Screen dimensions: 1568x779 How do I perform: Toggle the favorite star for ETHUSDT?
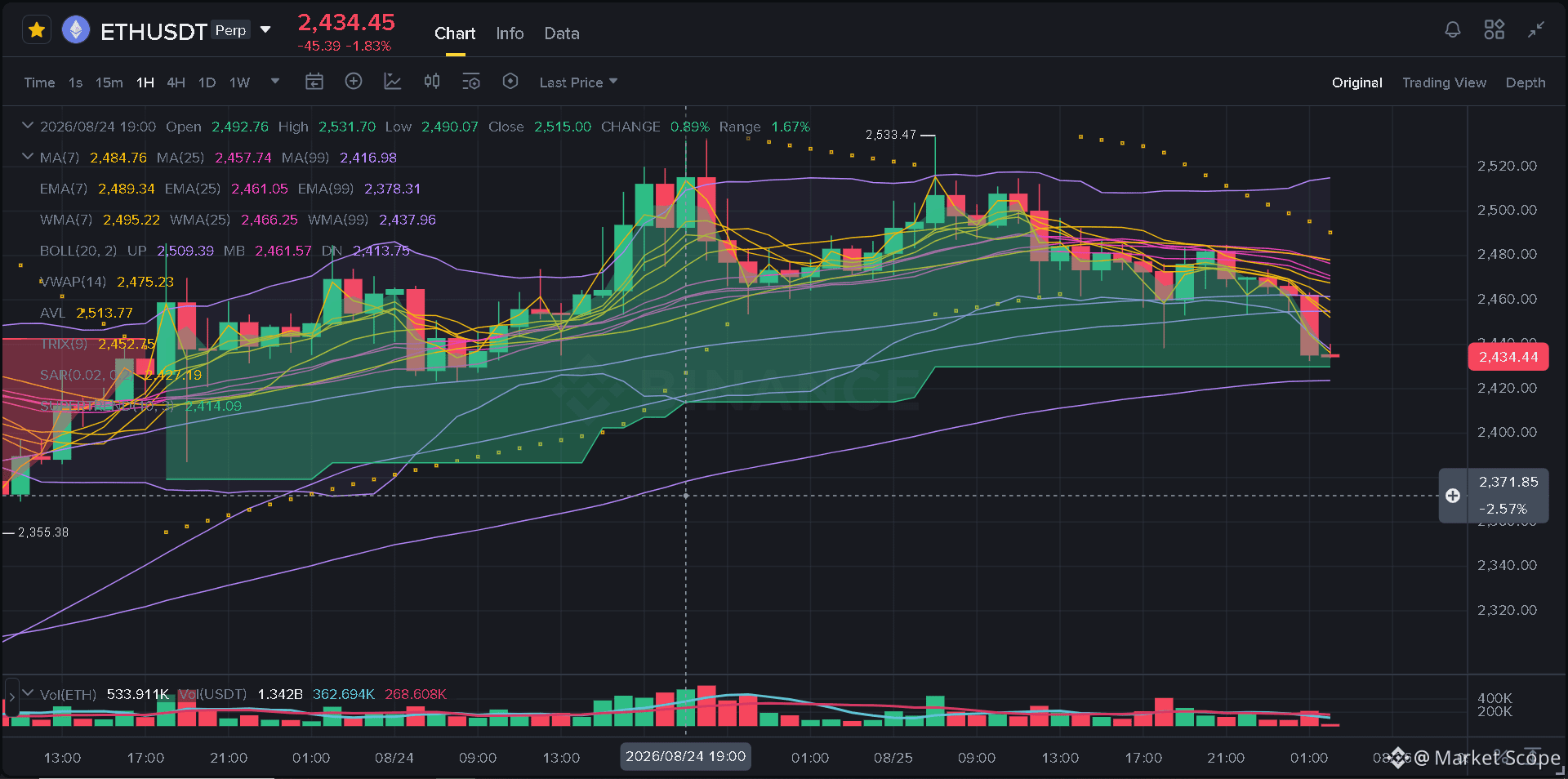[36, 30]
